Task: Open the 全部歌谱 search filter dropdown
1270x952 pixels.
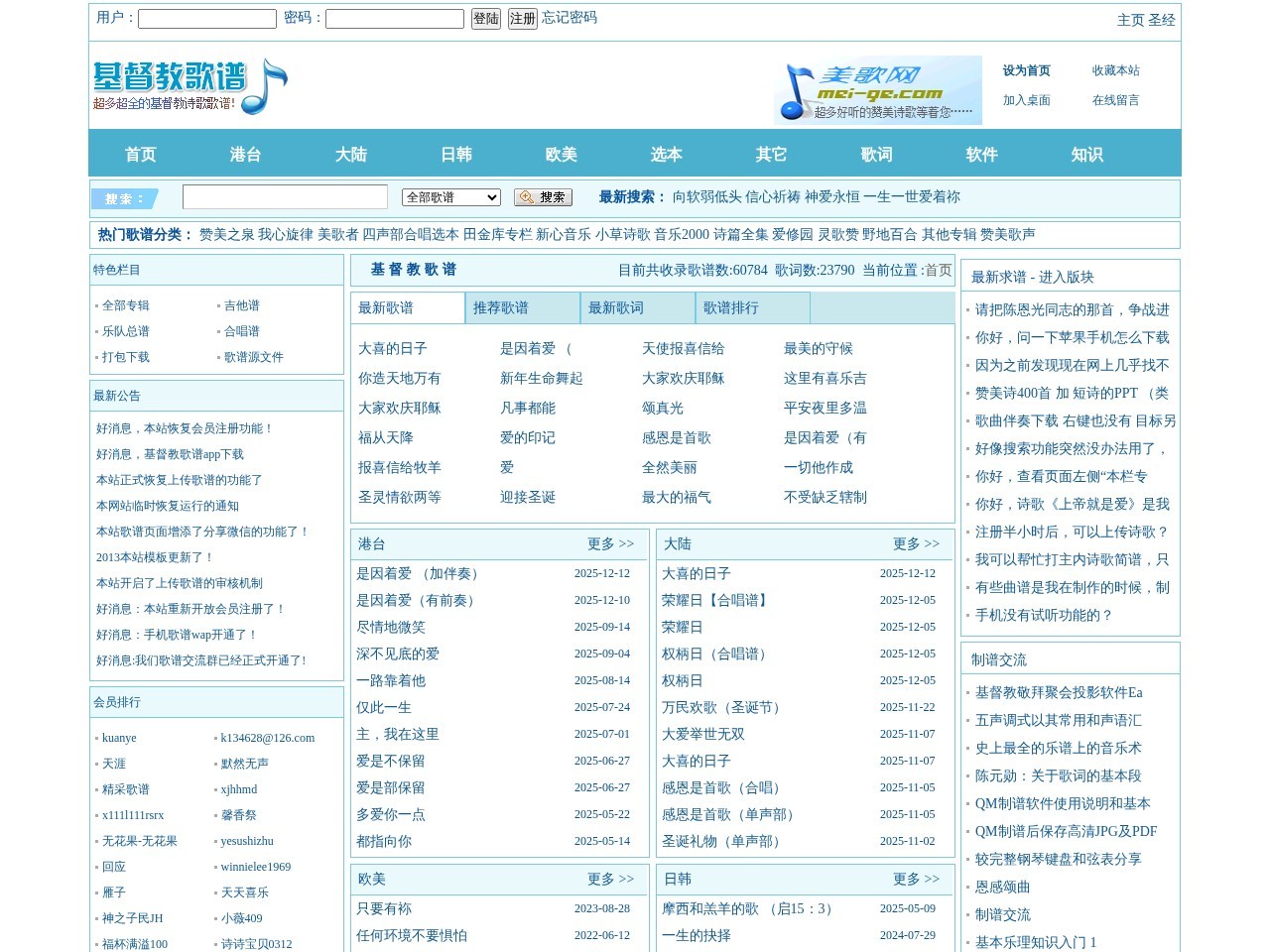Action: point(451,196)
